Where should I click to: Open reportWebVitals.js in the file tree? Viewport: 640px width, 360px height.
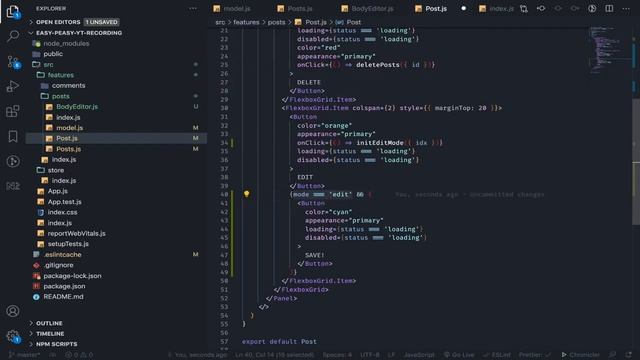(76, 233)
